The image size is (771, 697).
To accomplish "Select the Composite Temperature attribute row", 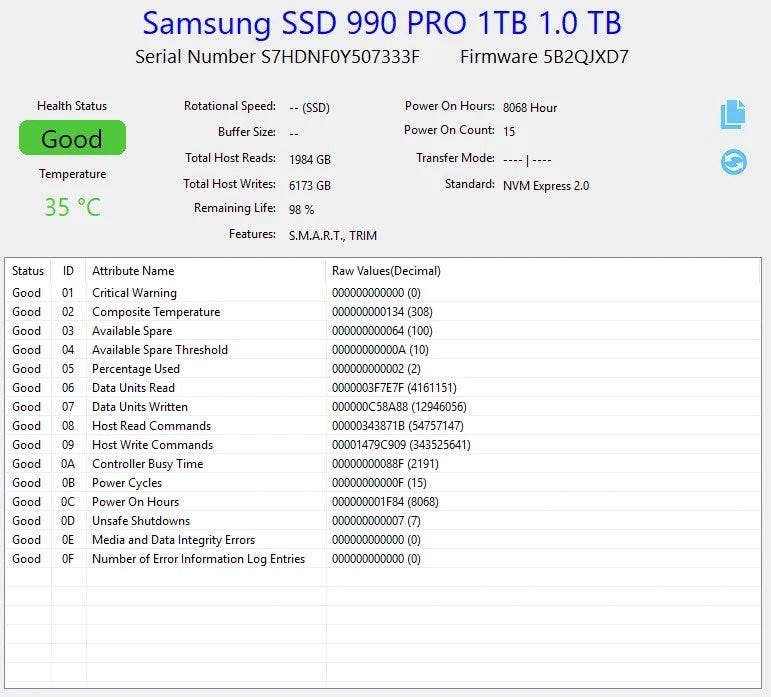I will click(383, 312).
